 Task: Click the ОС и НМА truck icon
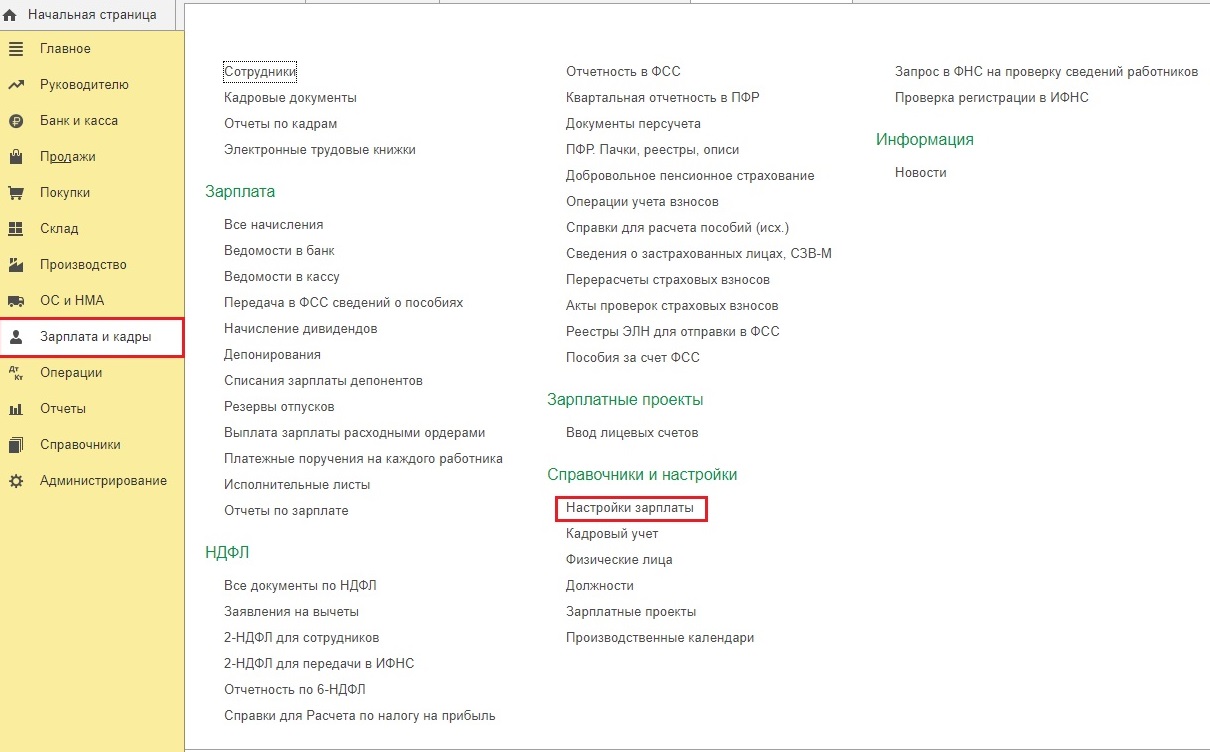16,301
